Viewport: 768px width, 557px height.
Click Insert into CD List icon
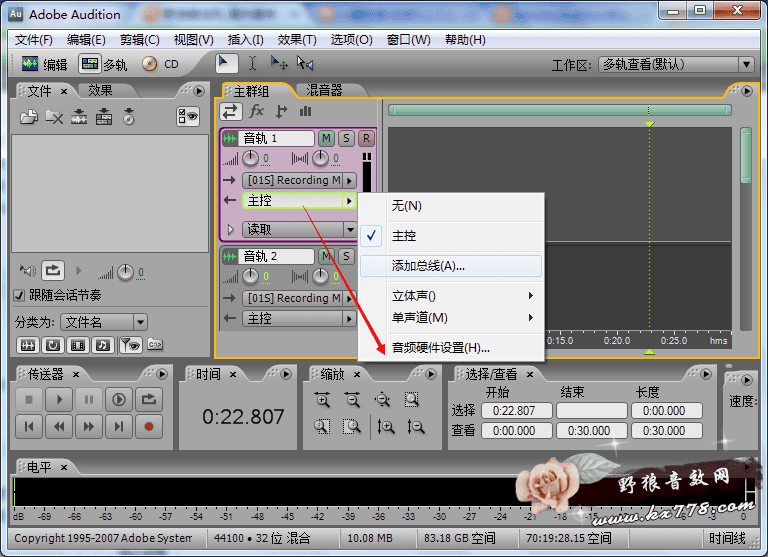(129, 117)
